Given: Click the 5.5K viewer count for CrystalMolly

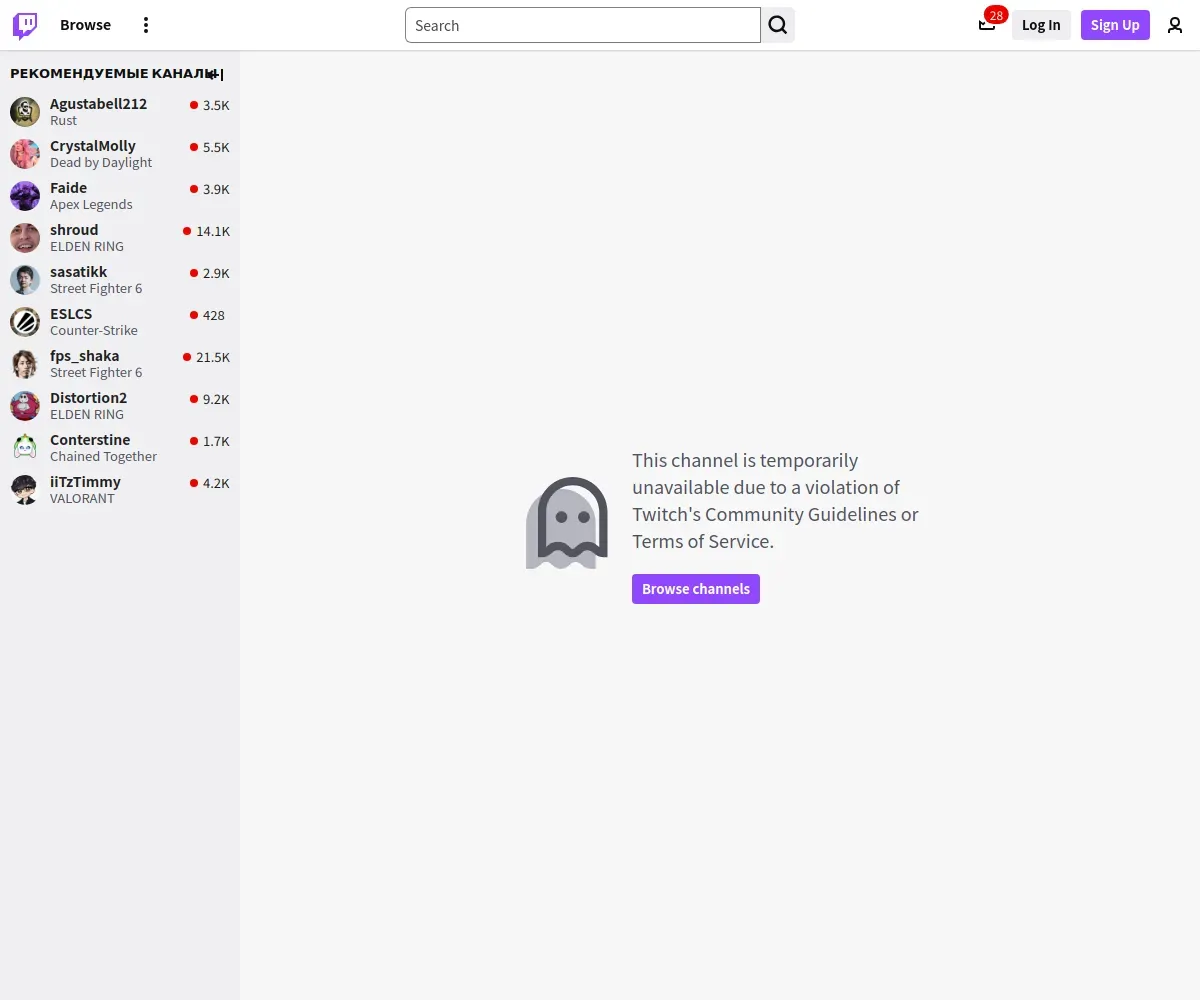Looking at the screenshot, I should coord(216,147).
